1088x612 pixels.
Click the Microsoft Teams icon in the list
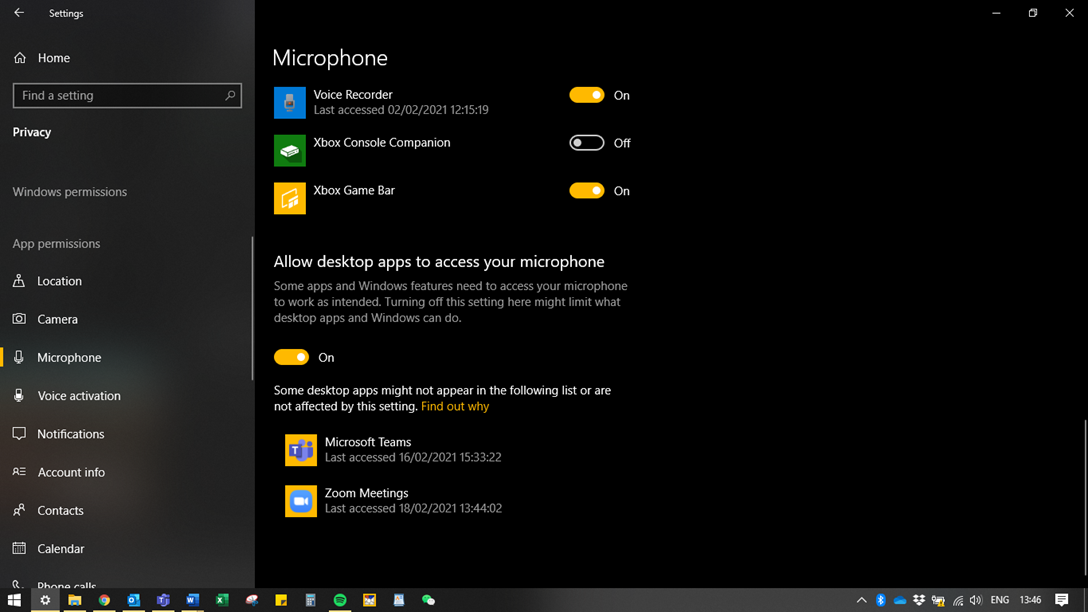[301, 450]
